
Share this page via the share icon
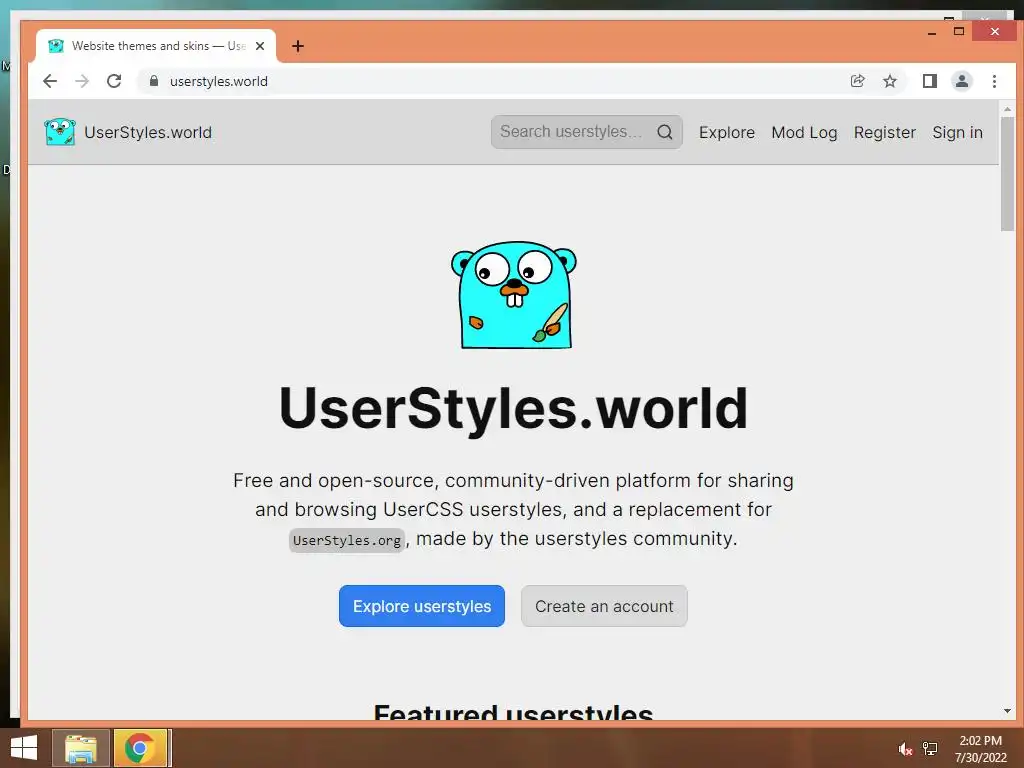click(857, 81)
